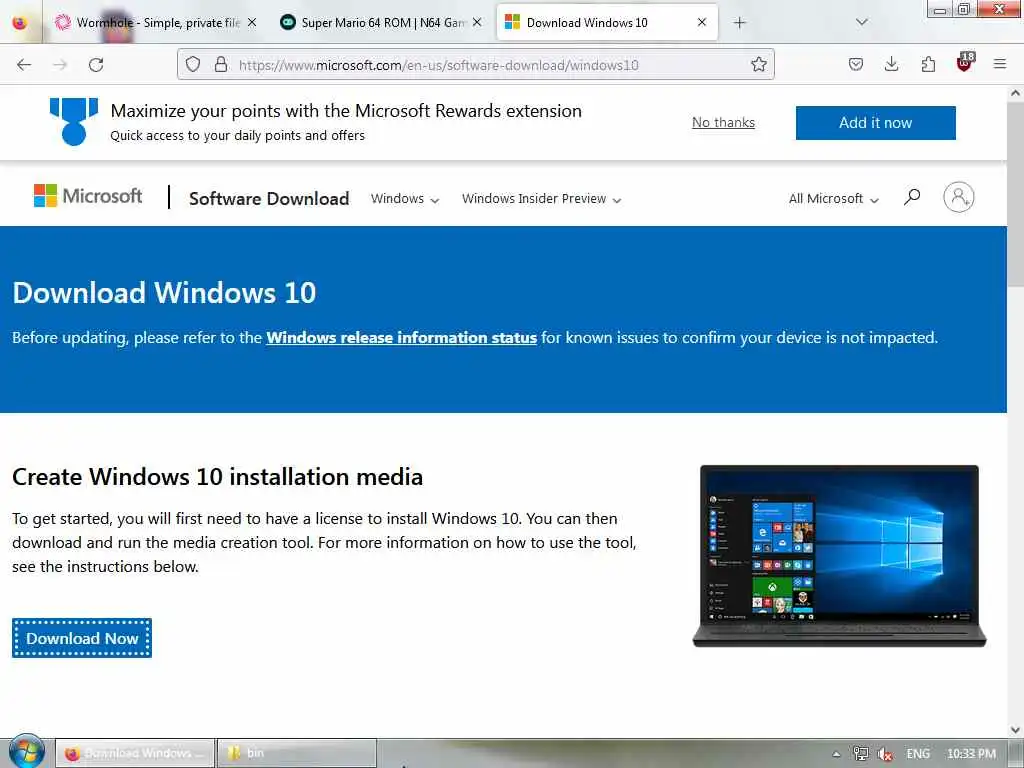Switch to Super Mario 64 ROM tab
1024x768 pixels.
(x=382, y=22)
